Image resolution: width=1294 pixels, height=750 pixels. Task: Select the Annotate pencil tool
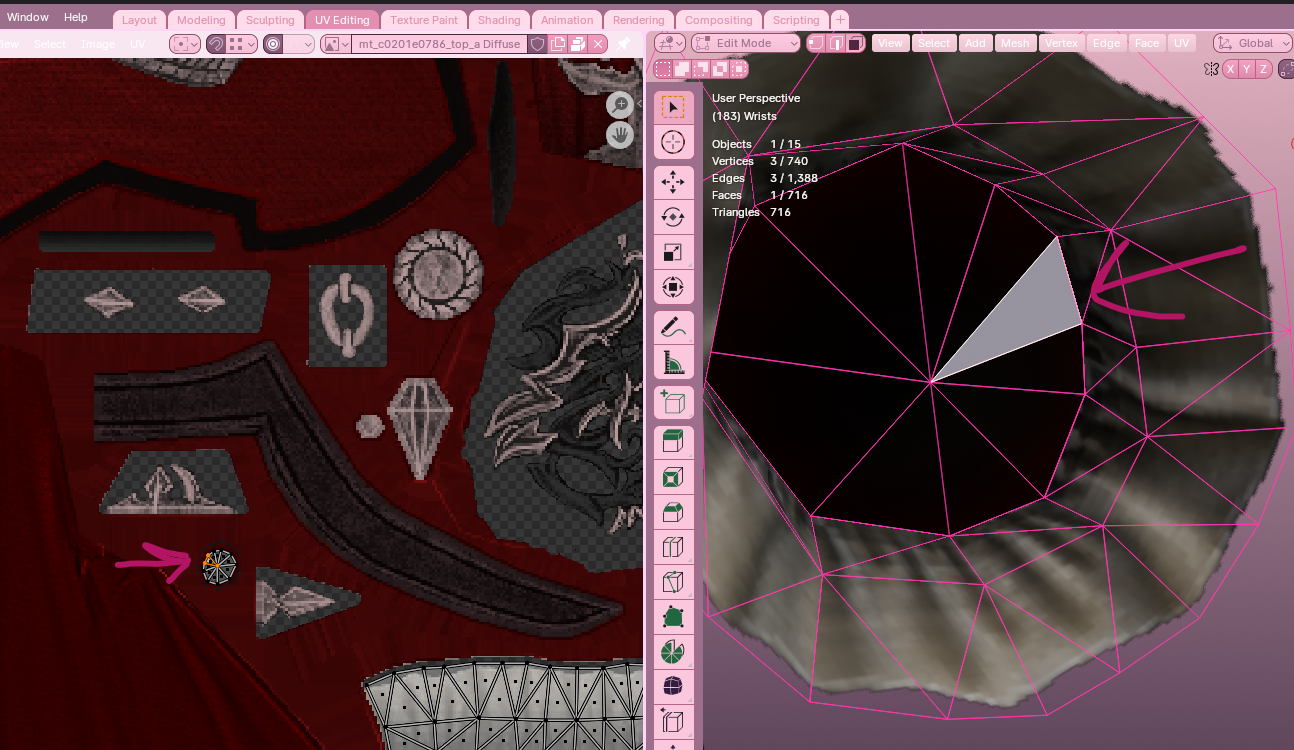click(x=673, y=327)
